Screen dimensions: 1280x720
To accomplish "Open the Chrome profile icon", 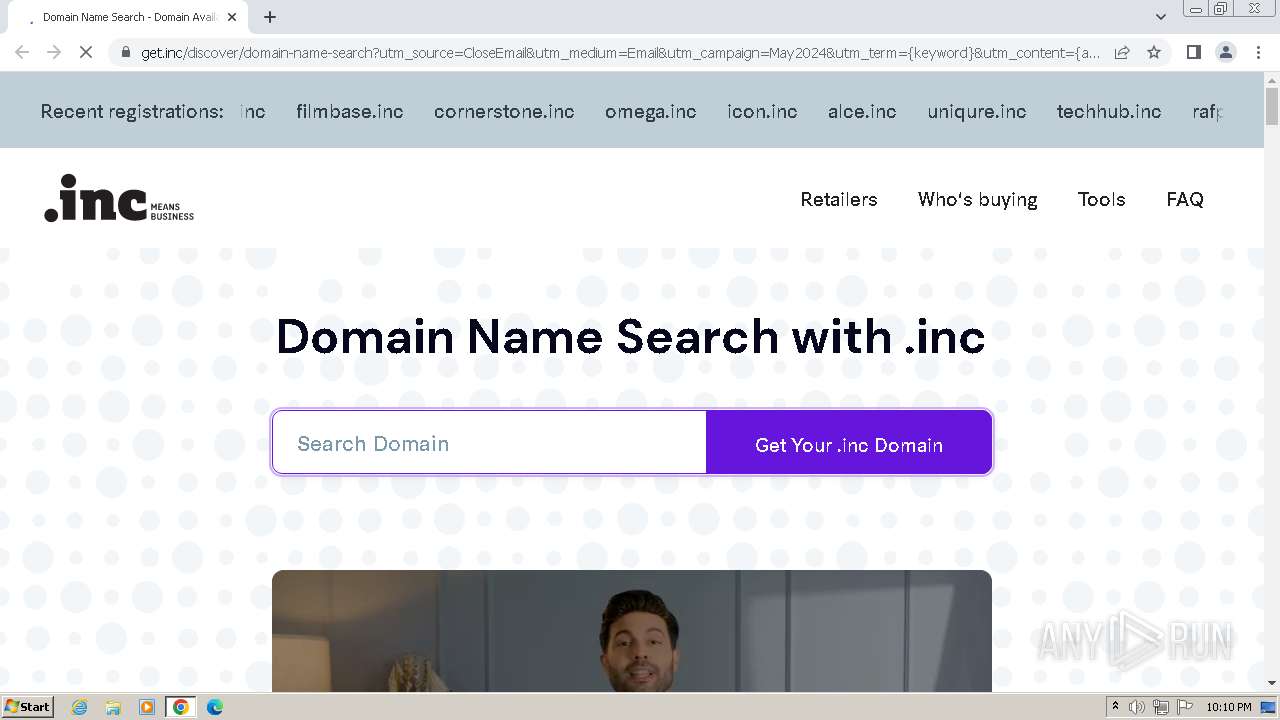I will 1225,52.
